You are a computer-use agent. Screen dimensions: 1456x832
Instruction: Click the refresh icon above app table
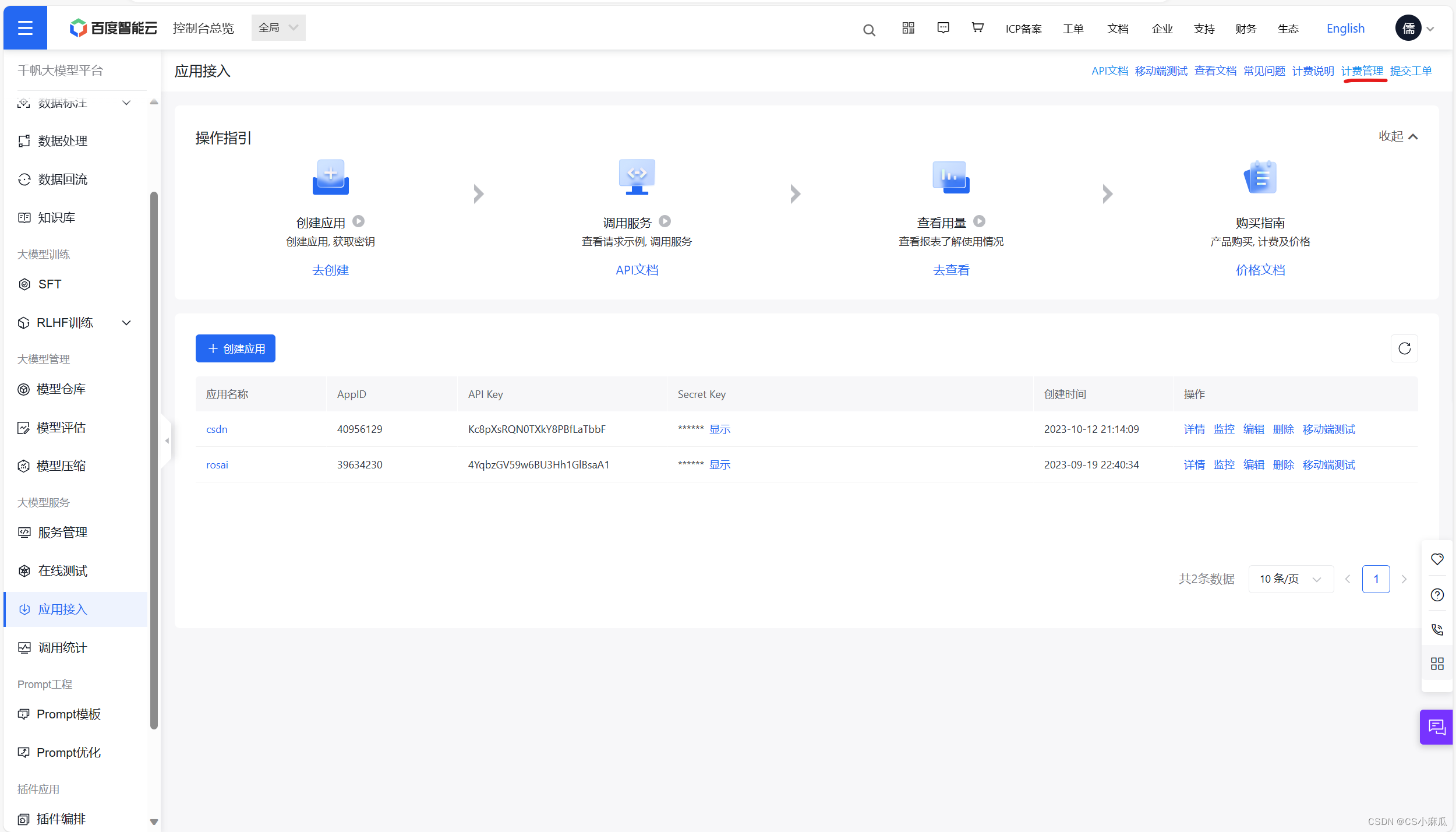pos(1404,348)
